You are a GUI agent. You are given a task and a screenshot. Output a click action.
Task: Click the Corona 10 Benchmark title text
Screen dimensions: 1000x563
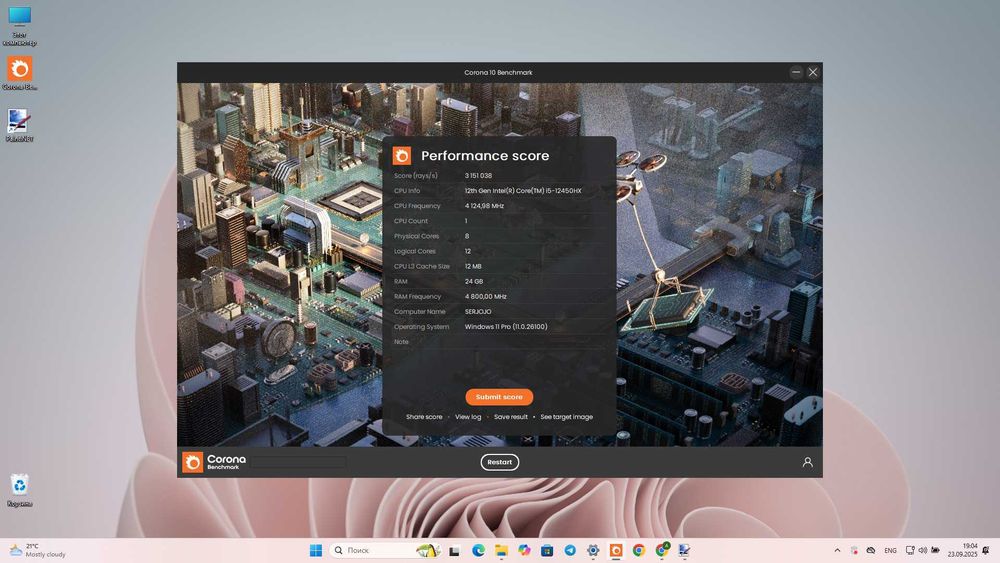point(498,73)
